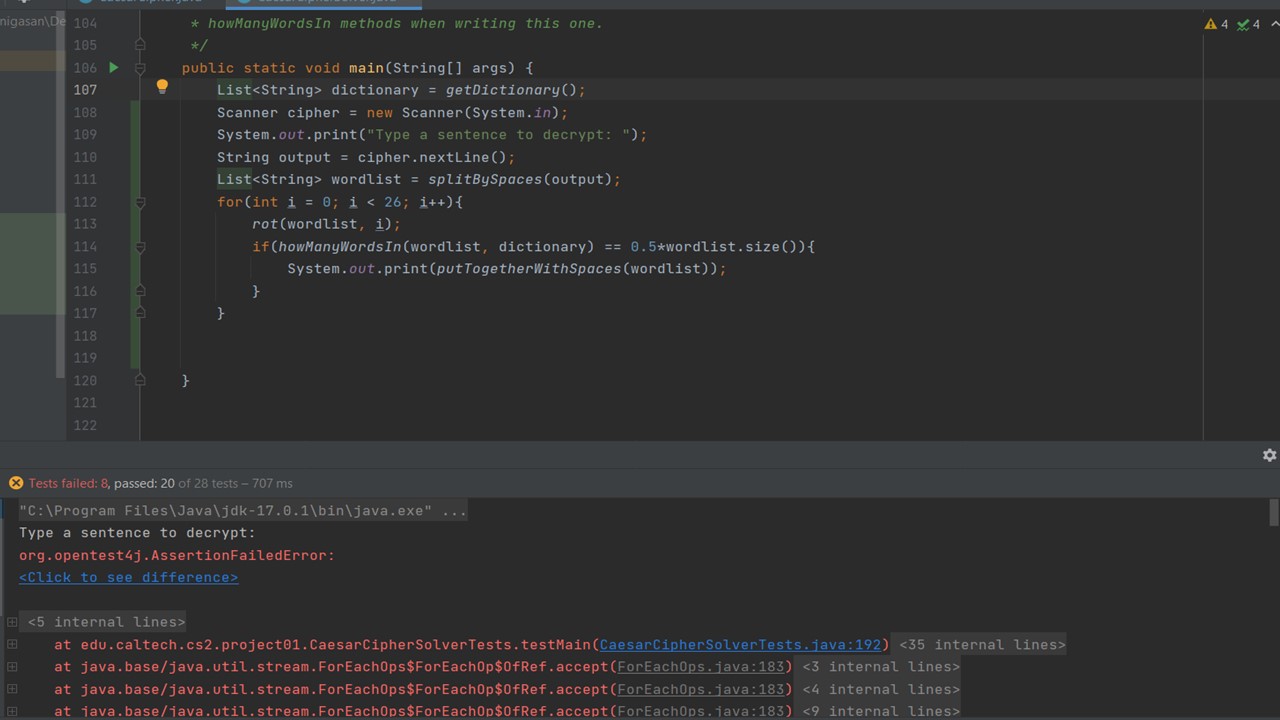Click the failed tests status icon
1280x720 pixels.
(x=16, y=483)
